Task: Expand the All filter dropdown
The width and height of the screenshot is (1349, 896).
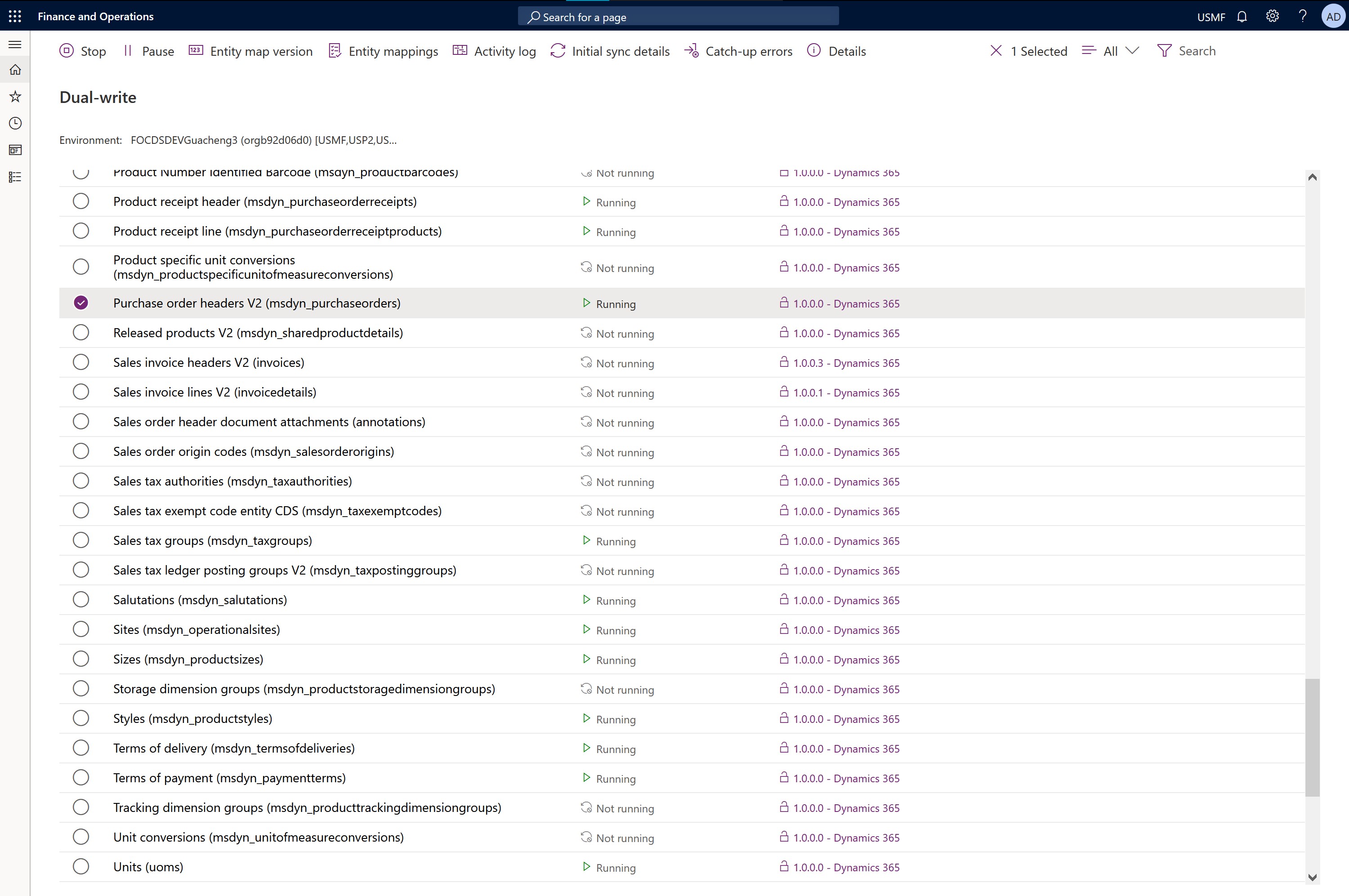Action: tap(1131, 50)
